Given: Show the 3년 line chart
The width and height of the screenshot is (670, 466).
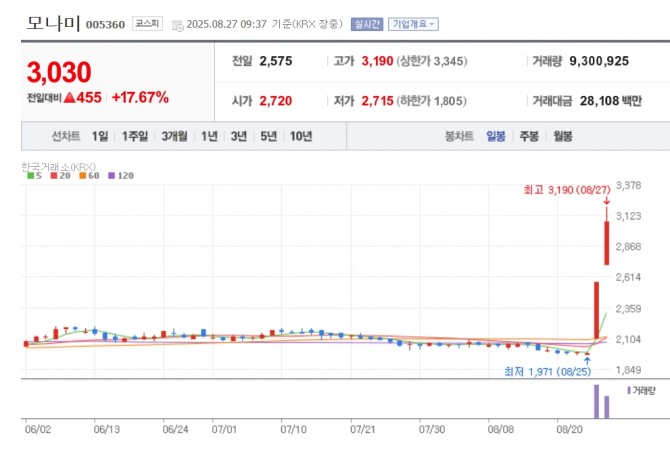Looking at the screenshot, I should click(239, 136).
